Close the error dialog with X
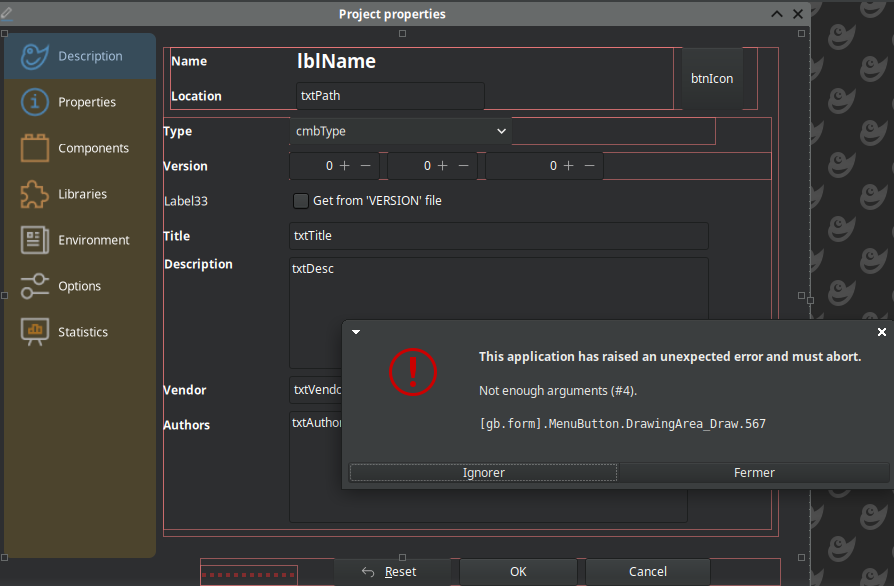 (x=881, y=331)
